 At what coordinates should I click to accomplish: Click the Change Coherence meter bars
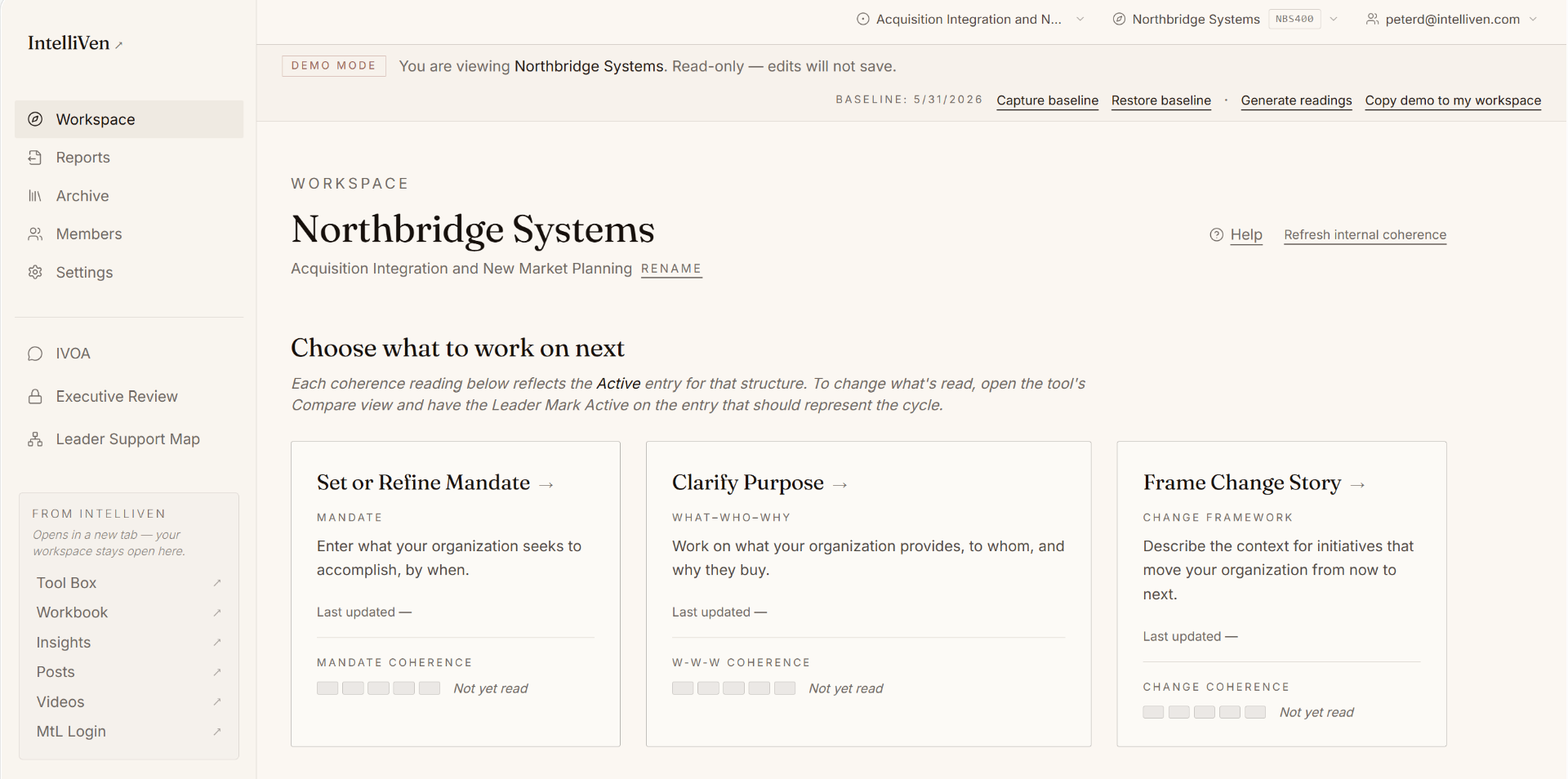pos(1205,712)
